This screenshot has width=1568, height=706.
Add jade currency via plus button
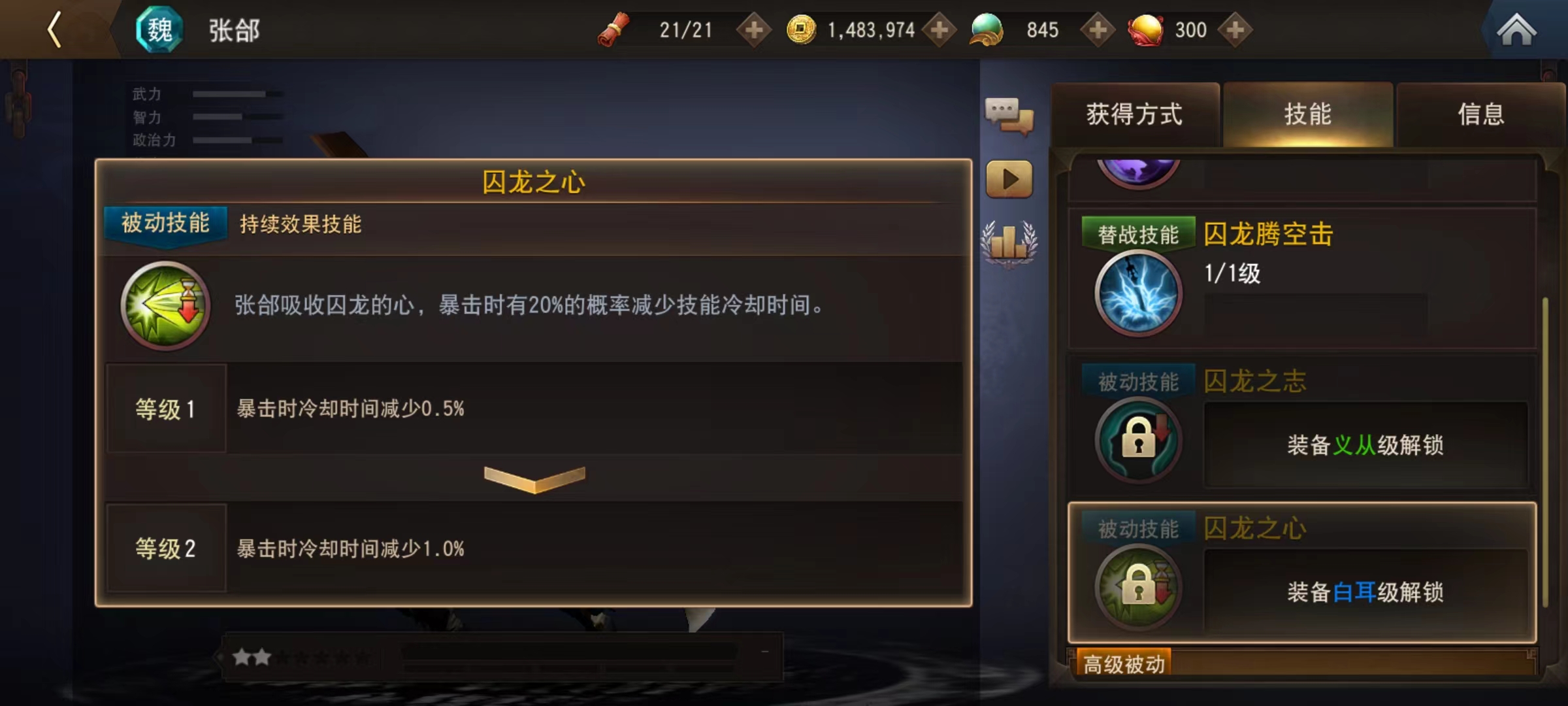click(x=1098, y=30)
